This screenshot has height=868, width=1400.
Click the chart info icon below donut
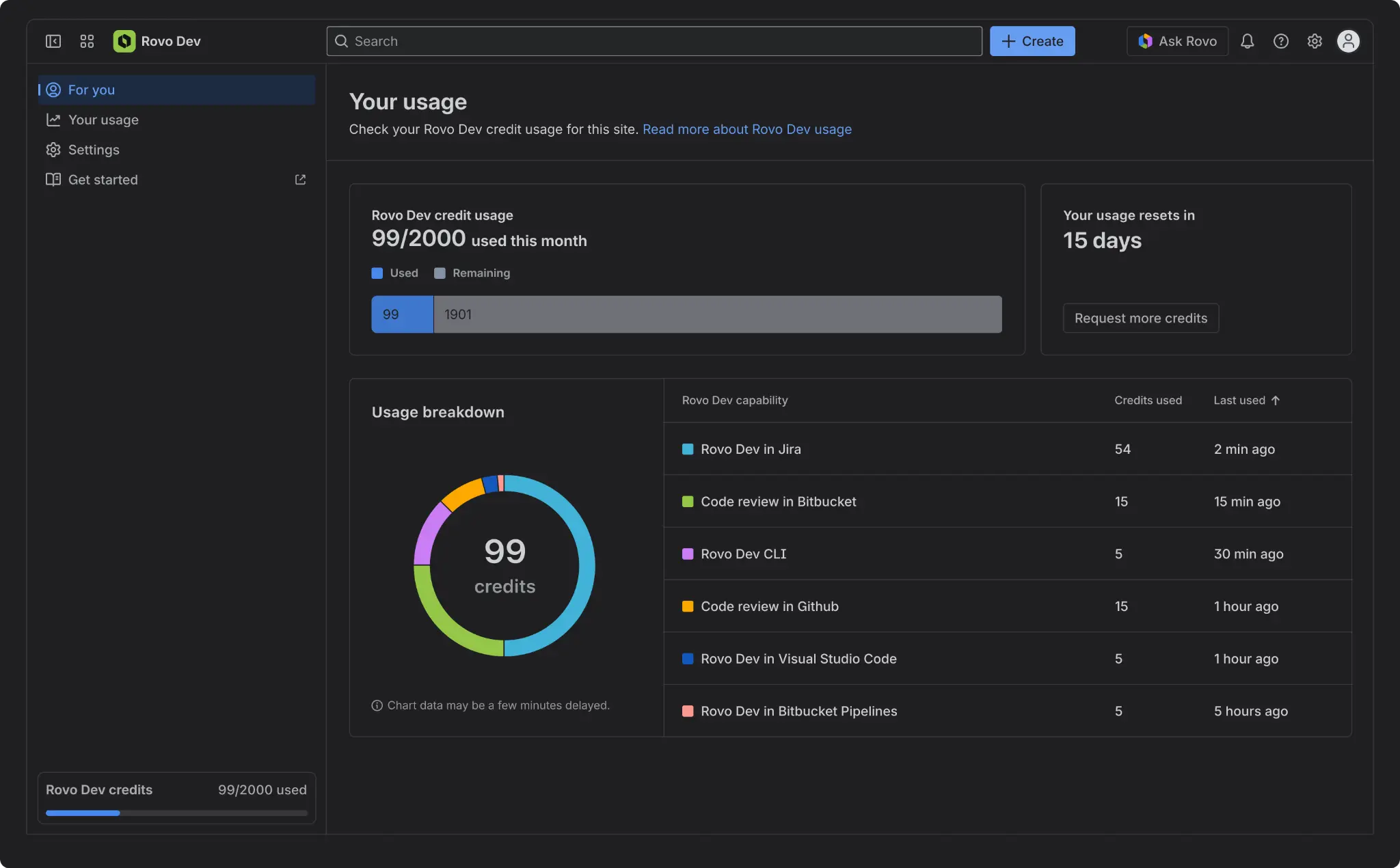coord(377,705)
